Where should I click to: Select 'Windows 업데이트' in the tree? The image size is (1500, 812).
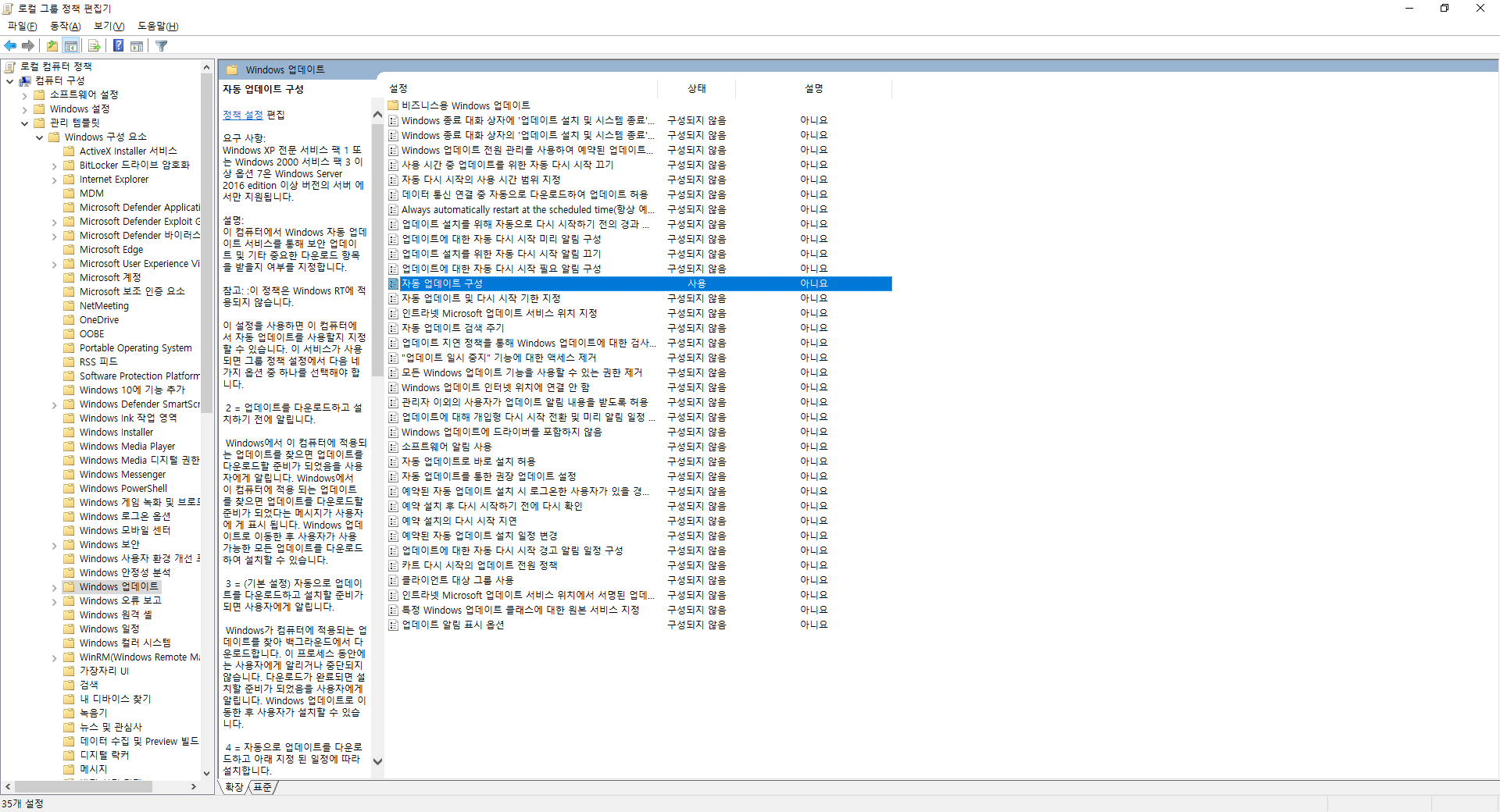(x=119, y=587)
